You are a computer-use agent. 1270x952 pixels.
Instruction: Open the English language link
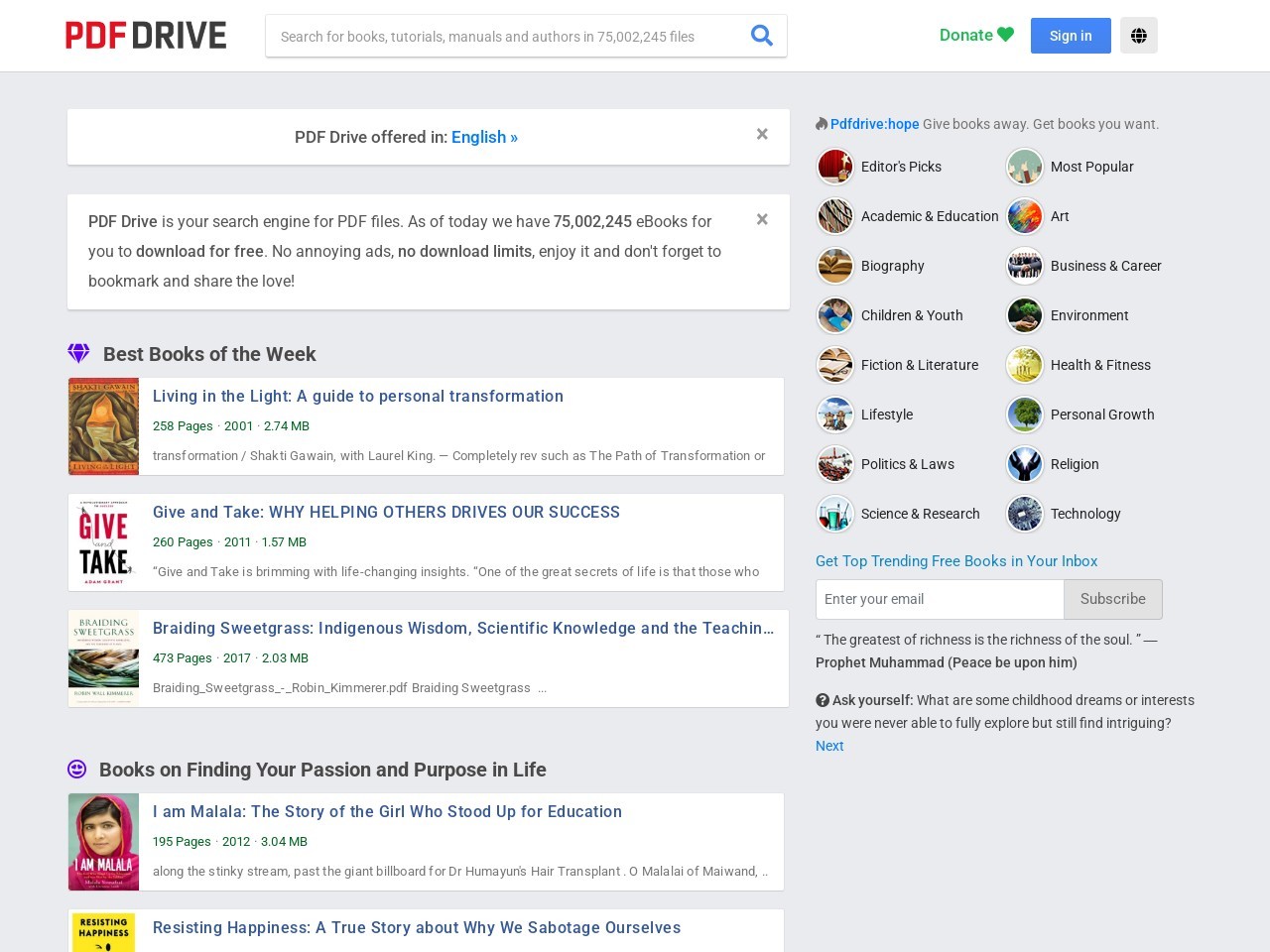[484, 137]
